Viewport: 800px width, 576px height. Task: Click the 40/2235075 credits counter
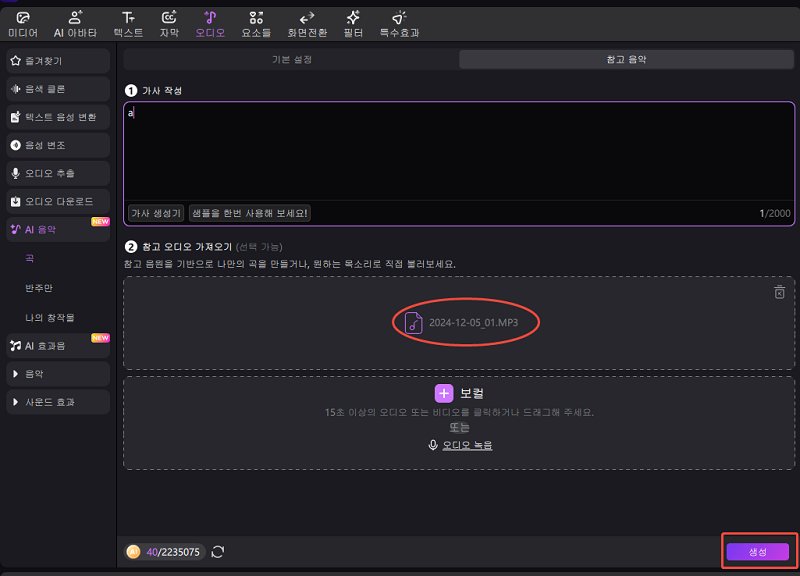pos(173,552)
